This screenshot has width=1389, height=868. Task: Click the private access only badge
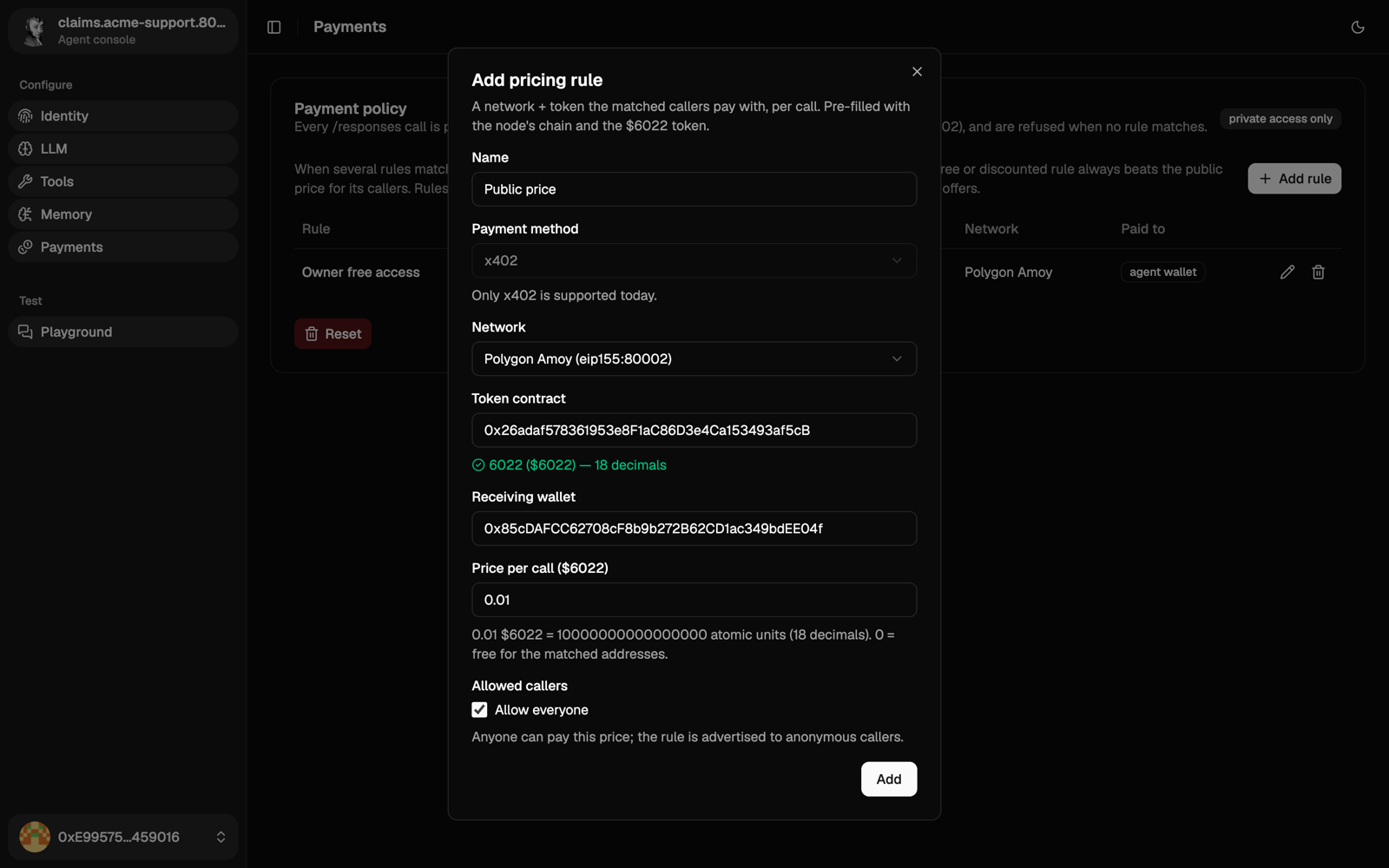[1280, 119]
